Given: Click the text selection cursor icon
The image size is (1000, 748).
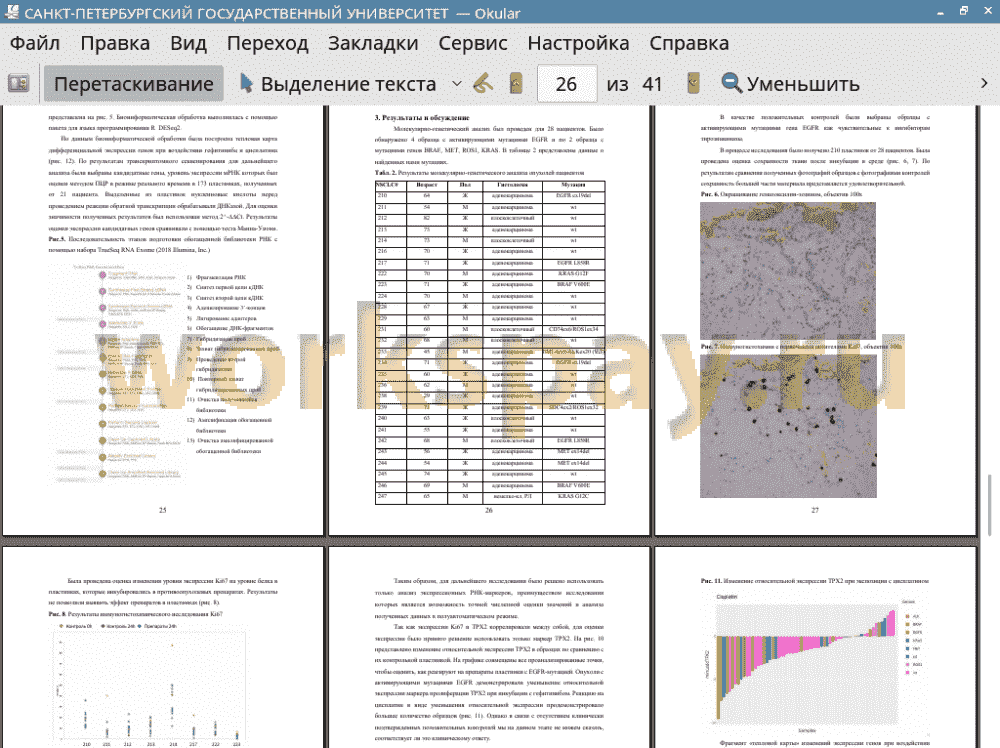Looking at the screenshot, I should pyautogui.click(x=246, y=83).
